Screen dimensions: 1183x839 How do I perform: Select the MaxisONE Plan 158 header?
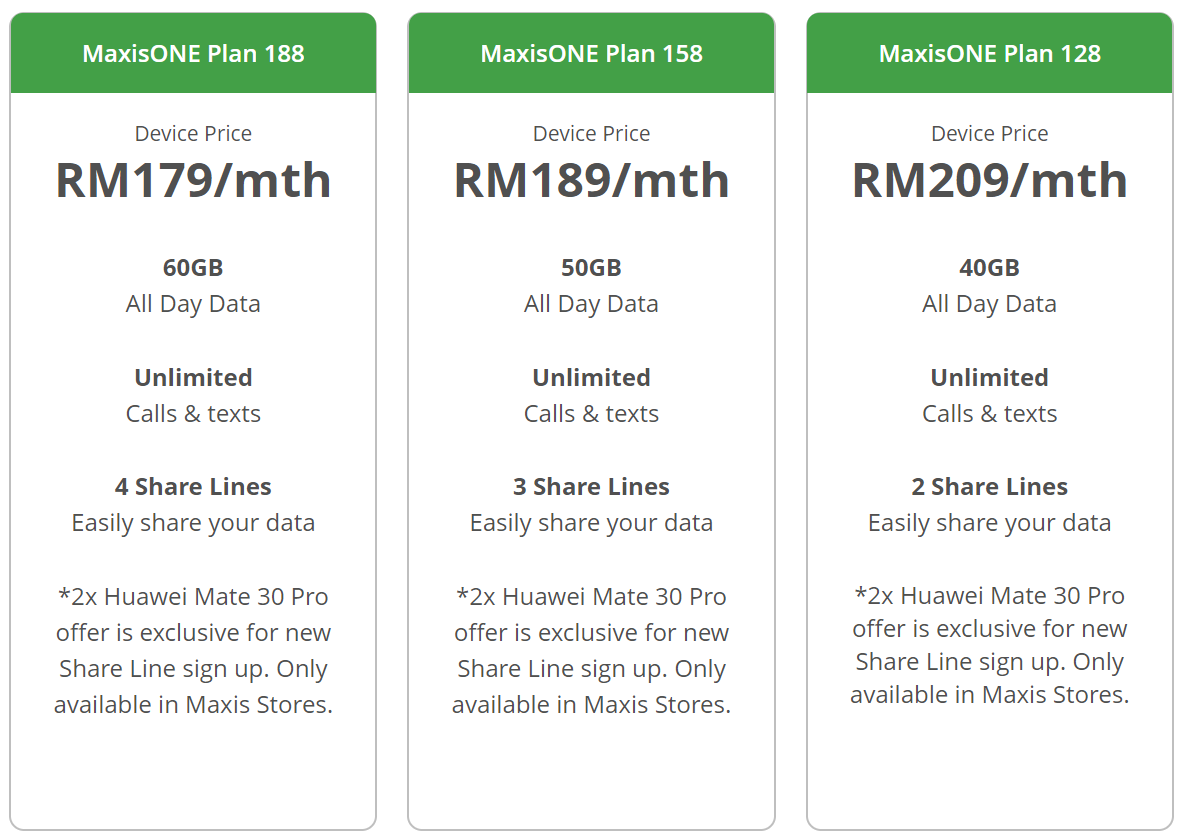tap(591, 53)
